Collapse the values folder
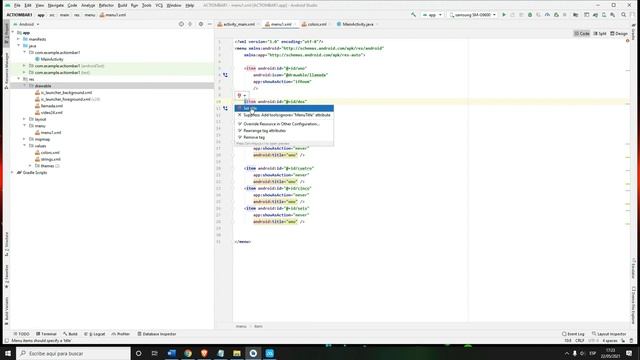This screenshot has width=640, height=360. coord(24,146)
